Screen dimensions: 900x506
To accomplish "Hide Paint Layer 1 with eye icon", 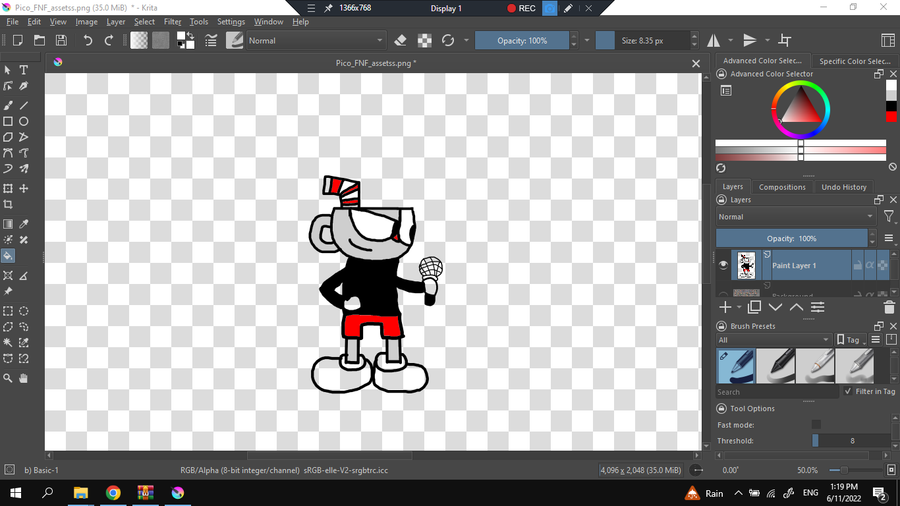I will click(x=723, y=265).
